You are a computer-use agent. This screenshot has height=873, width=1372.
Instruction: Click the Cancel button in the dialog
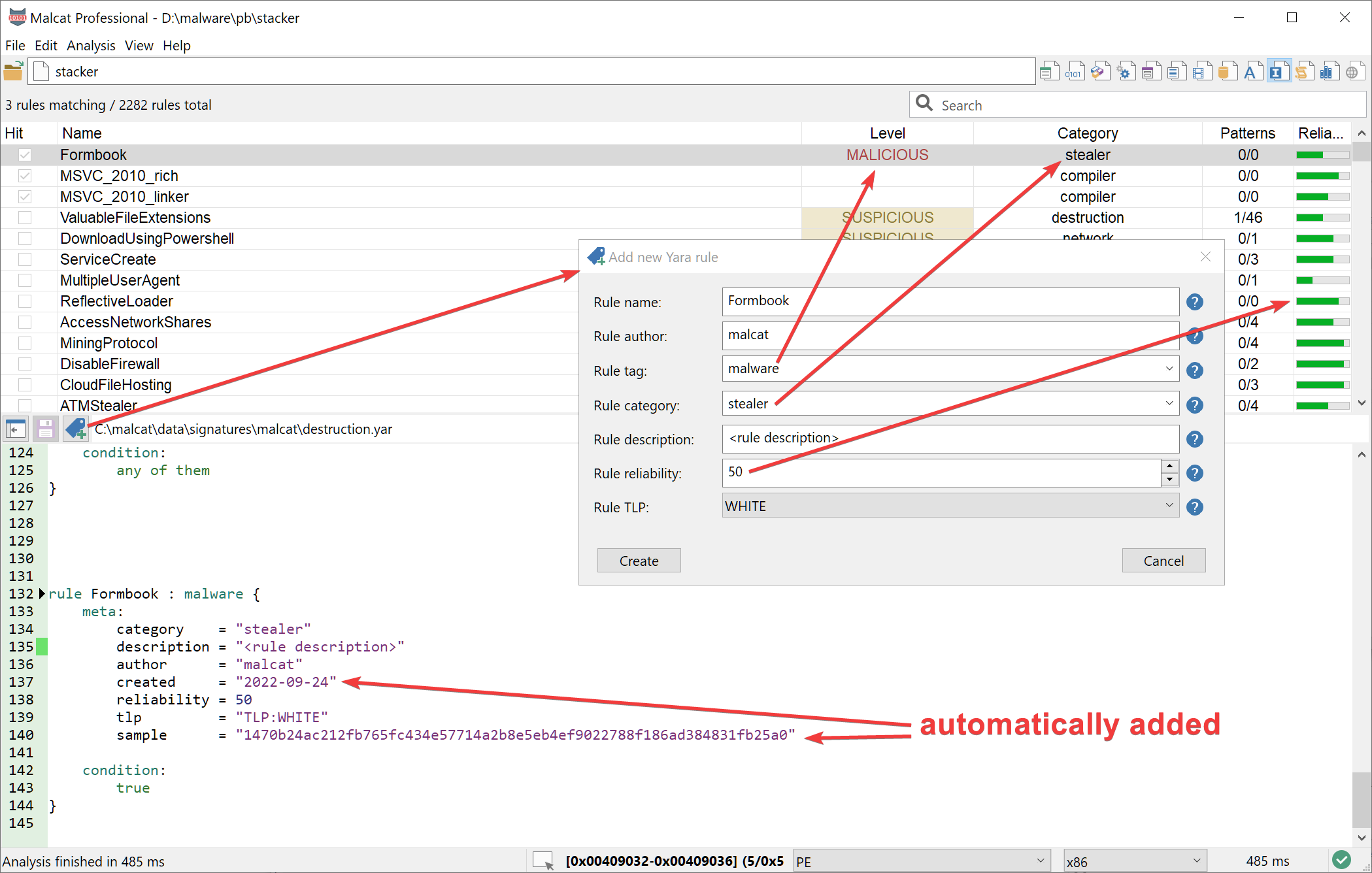pos(1163,561)
